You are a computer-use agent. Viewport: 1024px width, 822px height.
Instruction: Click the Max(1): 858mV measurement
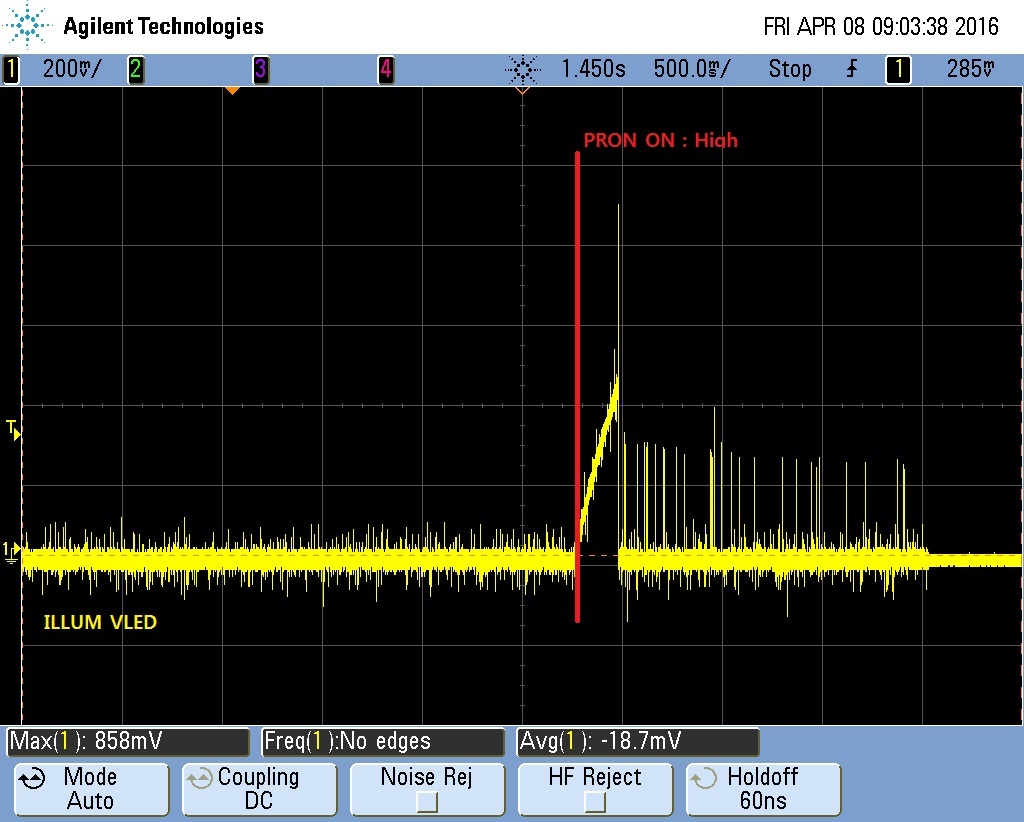pos(128,742)
